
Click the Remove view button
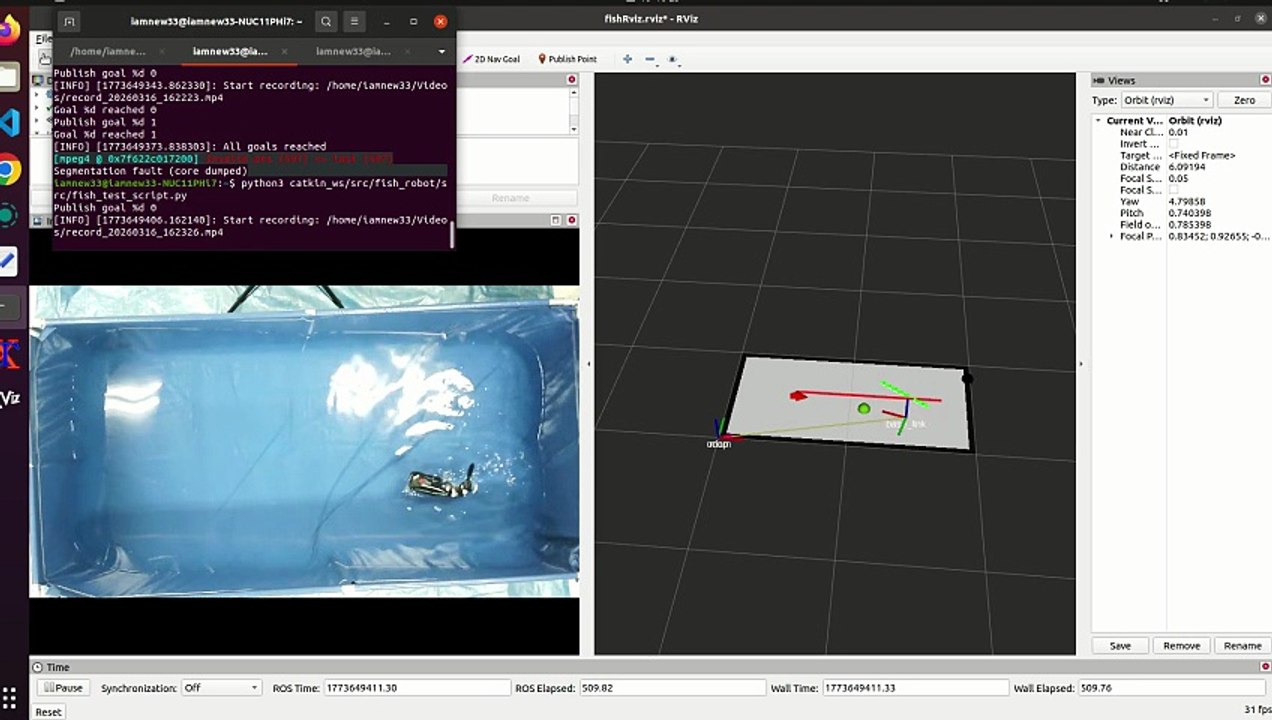(1181, 646)
